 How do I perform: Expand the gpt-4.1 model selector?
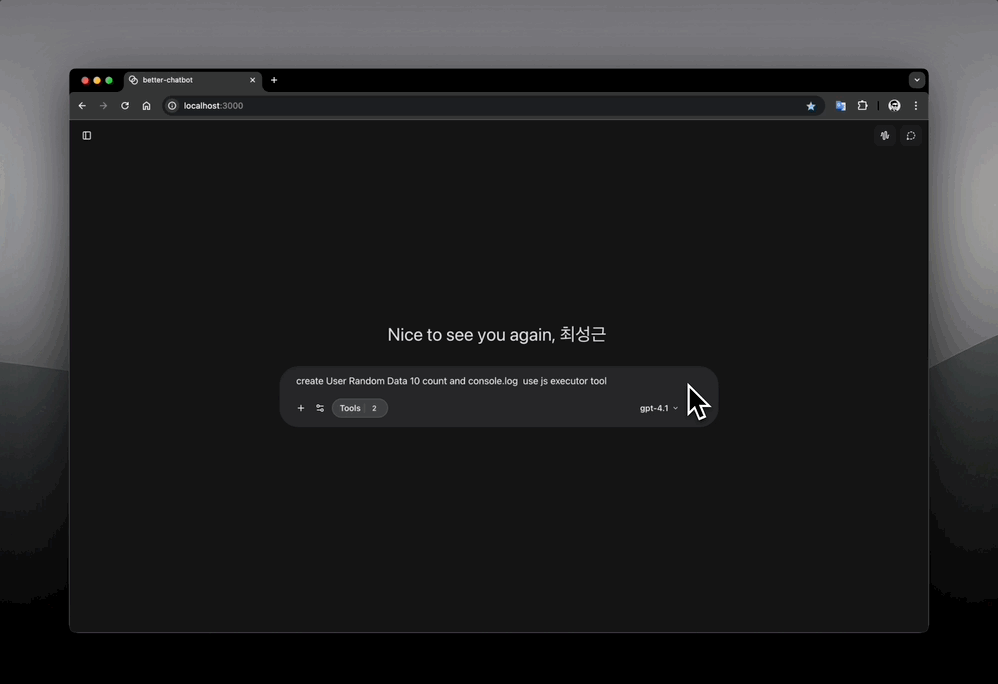click(x=659, y=408)
